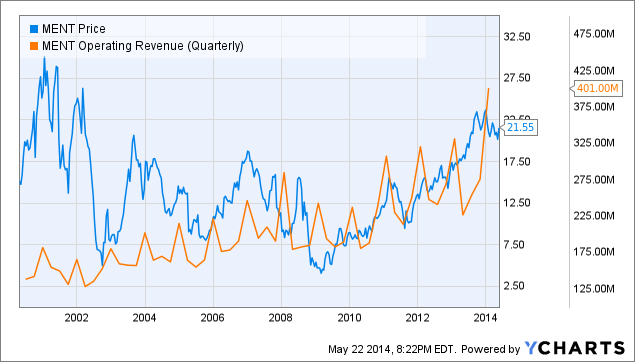The width and height of the screenshot is (635, 362).
Task: Click the 275.00M revenue axis value
Action: point(594,180)
